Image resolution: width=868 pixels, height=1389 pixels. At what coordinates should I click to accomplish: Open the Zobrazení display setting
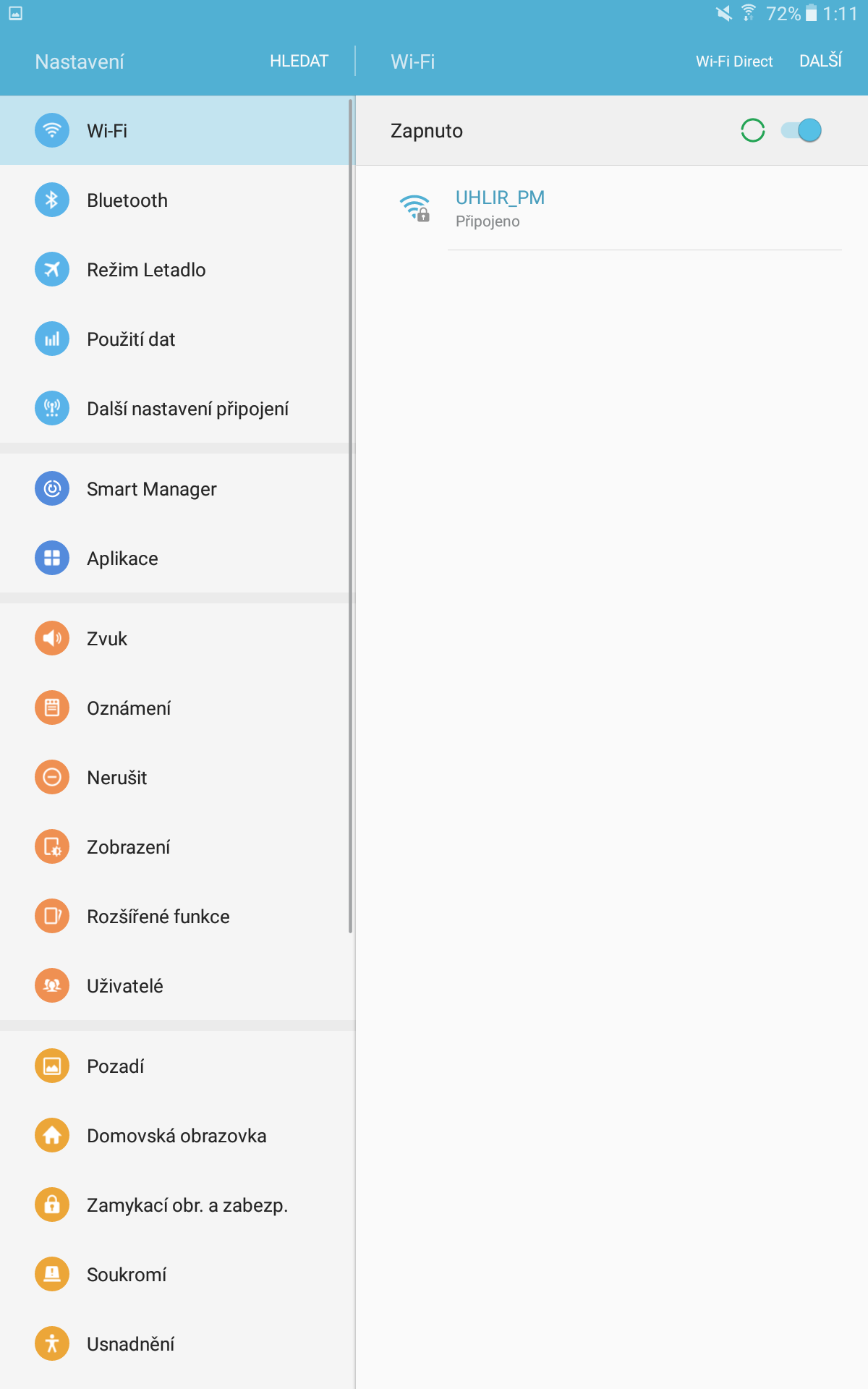coord(177,846)
